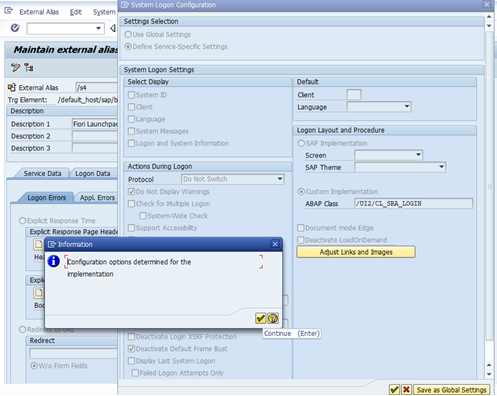This screenshot has width=497, height=396.
Task: Click the Adjust Links and Images button
Action: [356, 252]
